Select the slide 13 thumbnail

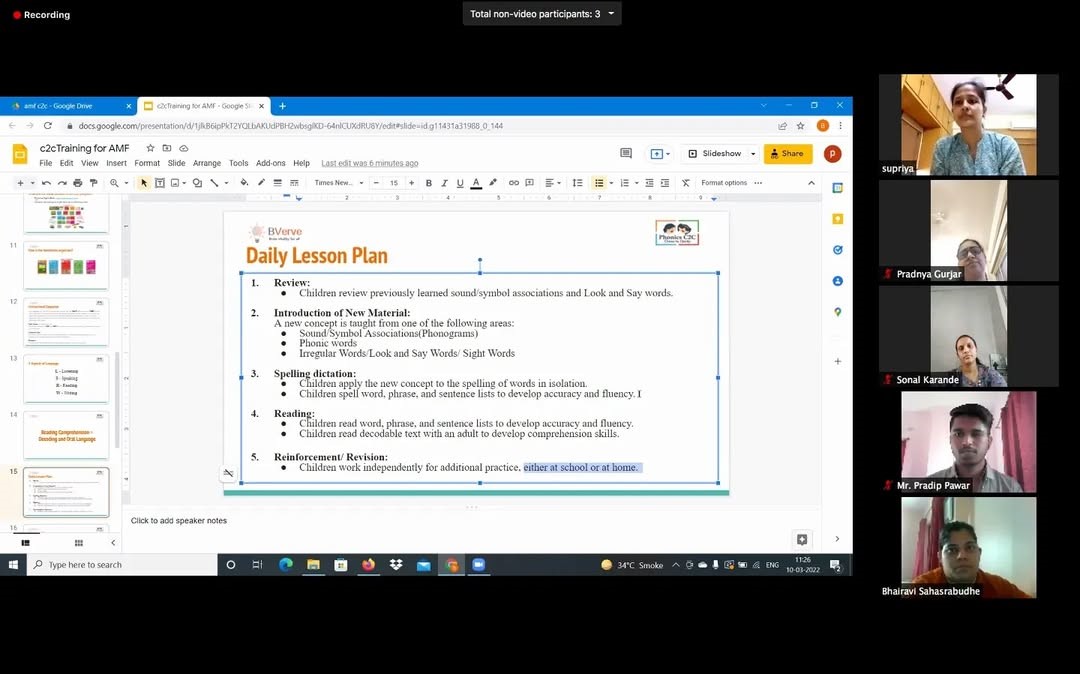[x=66, y=378]
